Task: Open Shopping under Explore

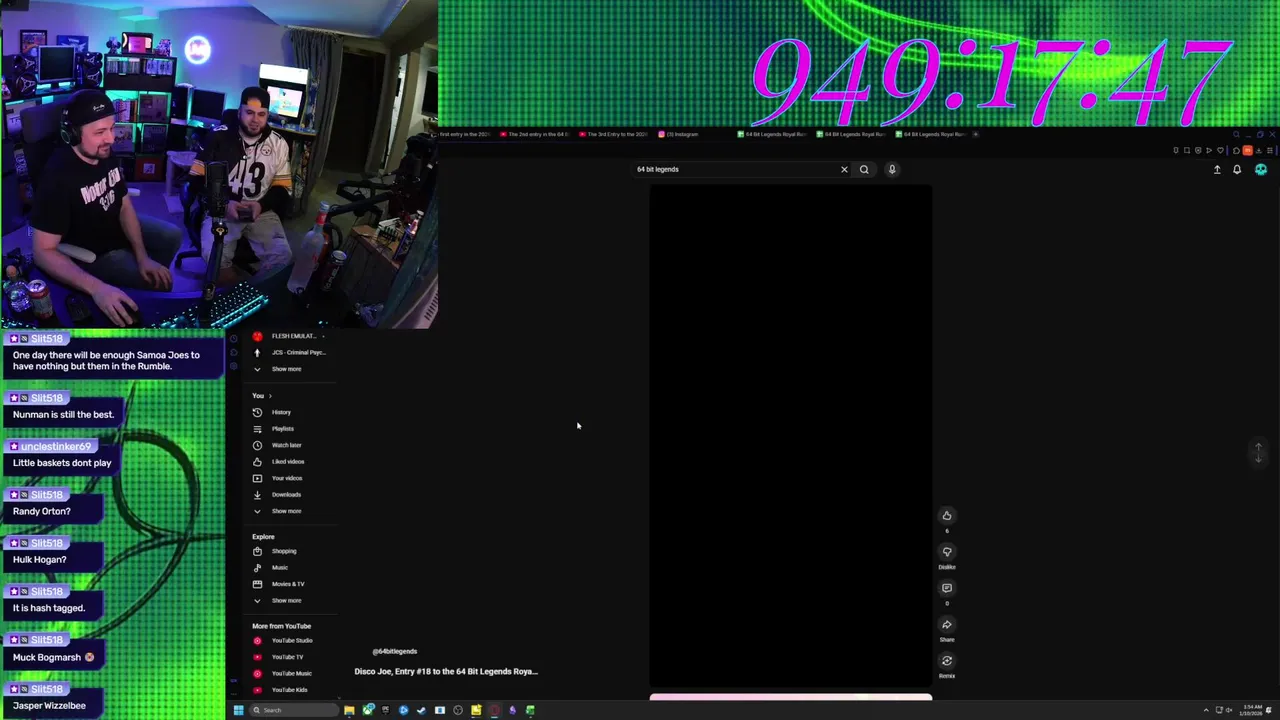Action: [284, 551]
